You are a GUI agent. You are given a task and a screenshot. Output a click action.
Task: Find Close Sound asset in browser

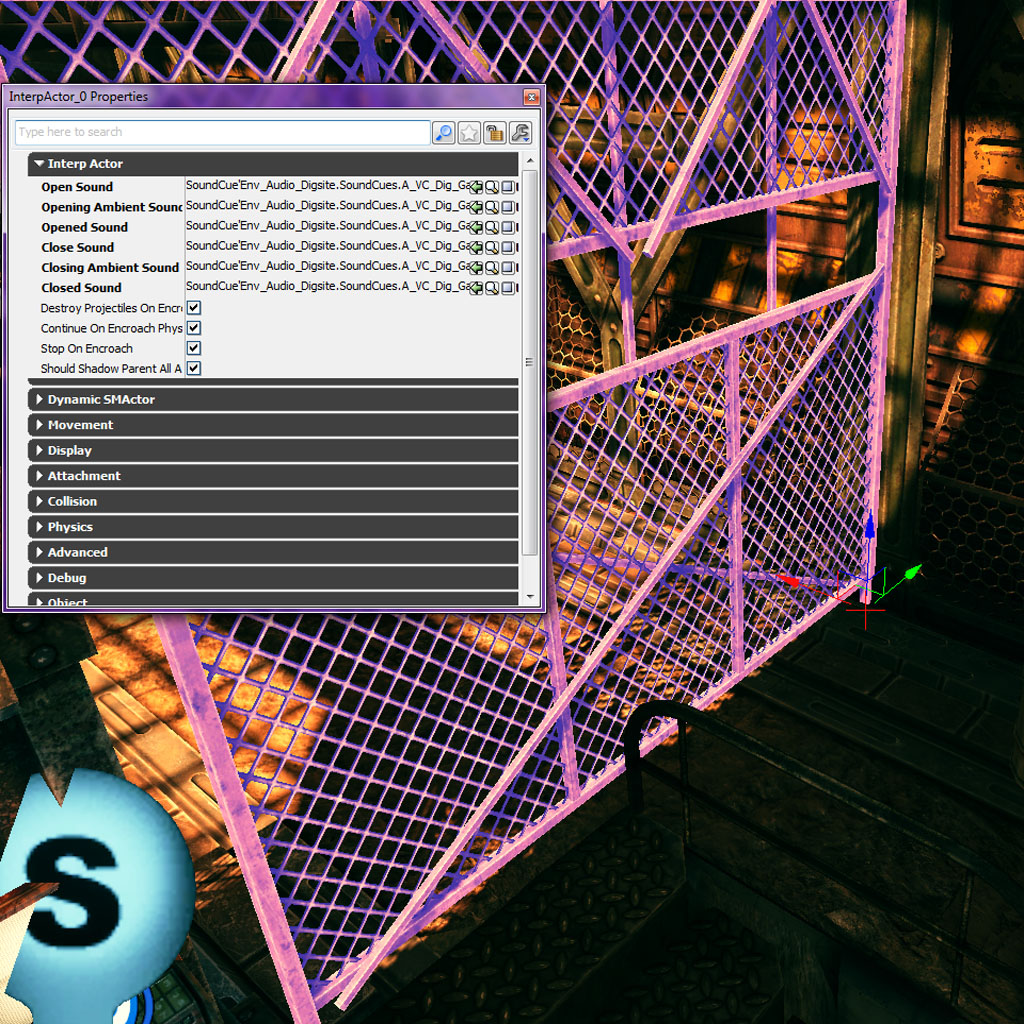tap(492, 248)
